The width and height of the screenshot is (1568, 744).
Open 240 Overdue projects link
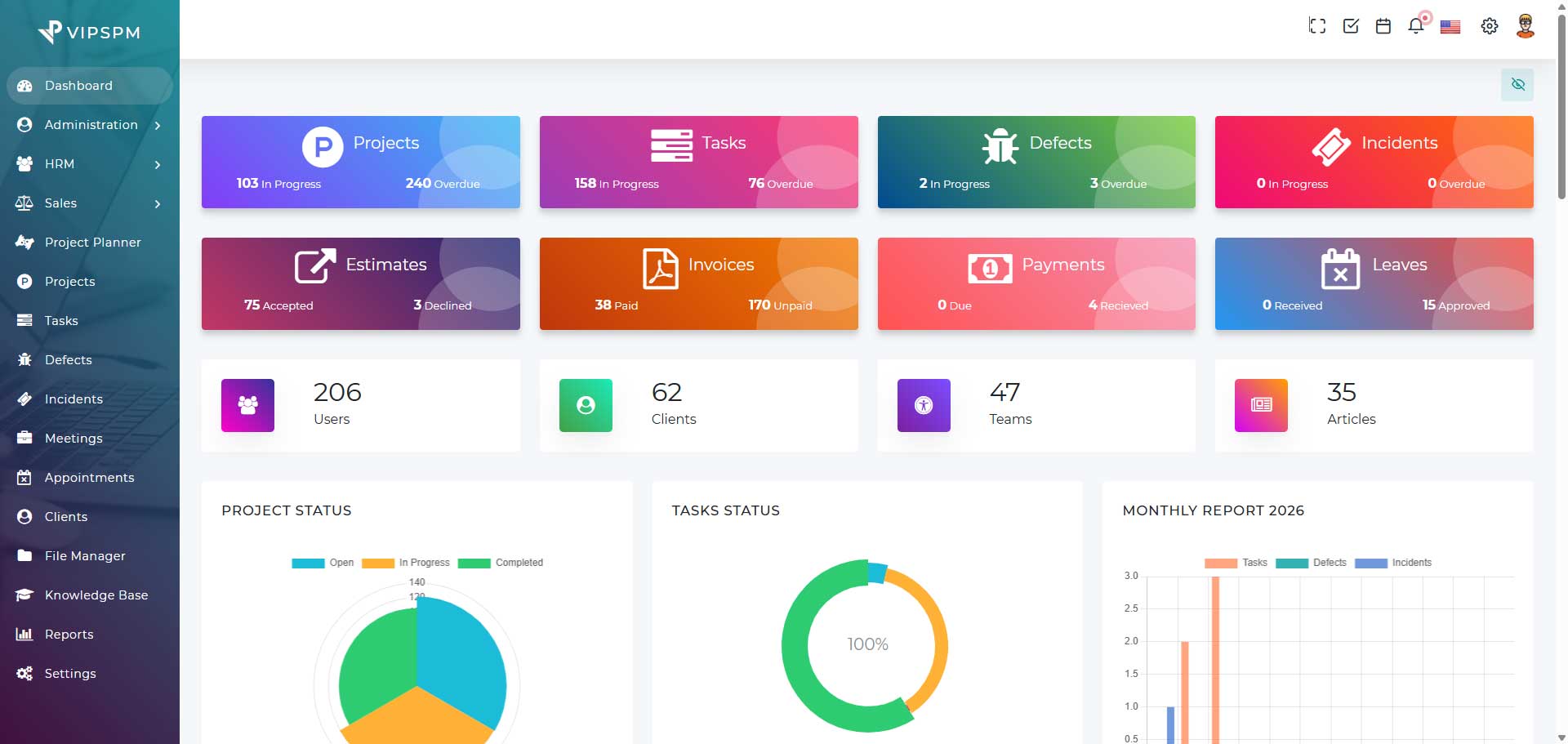(x=443, y=184)
